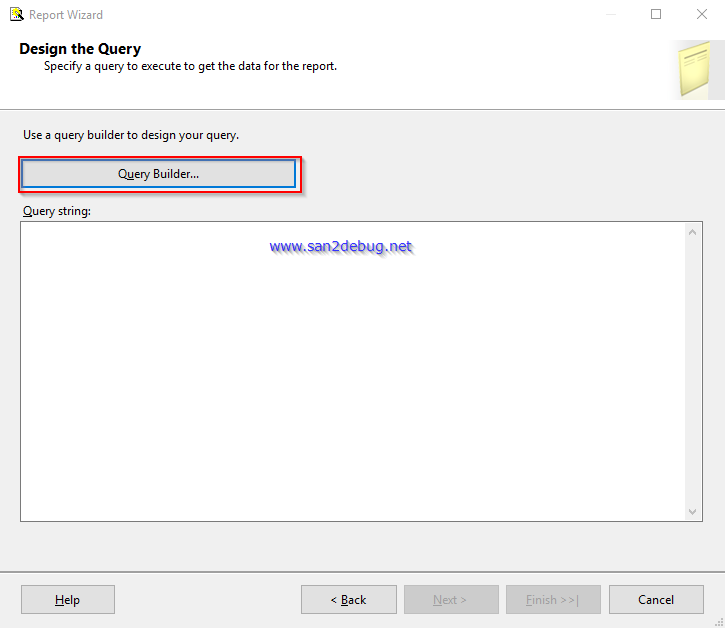Screen dimensions: 725x628
Task: Open Help for the Report Wizard
Action: point(68,600)
